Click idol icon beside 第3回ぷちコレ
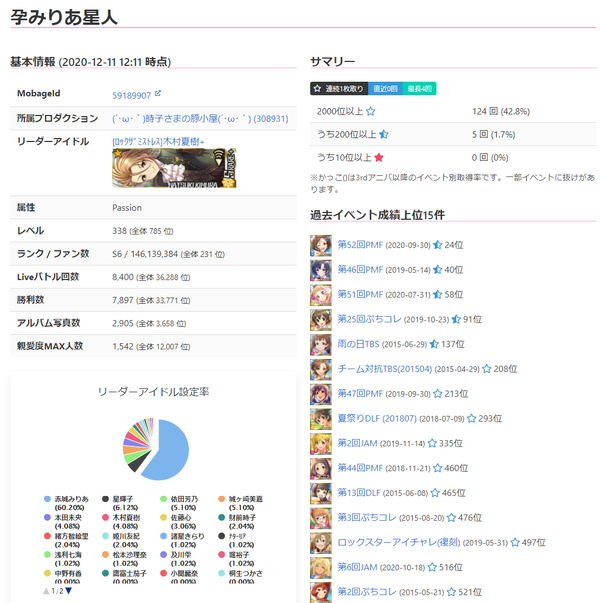The image size is (600, 603). click(x=321, y=518)
